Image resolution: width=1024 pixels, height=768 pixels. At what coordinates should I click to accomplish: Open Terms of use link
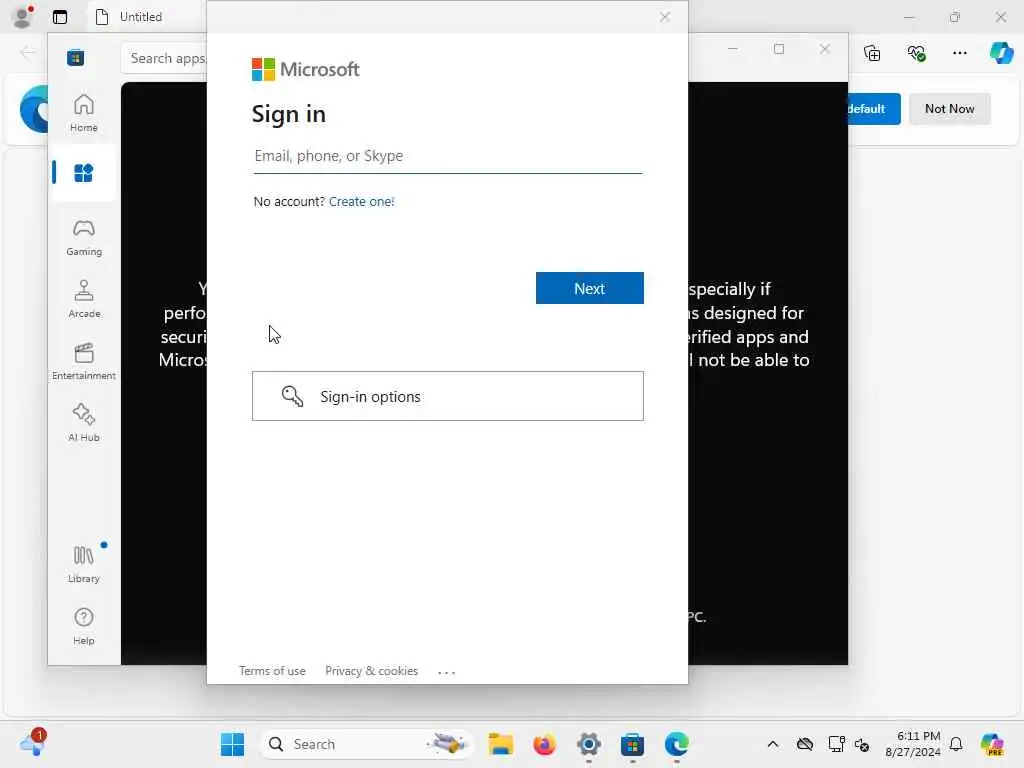[x=272, y=671]
